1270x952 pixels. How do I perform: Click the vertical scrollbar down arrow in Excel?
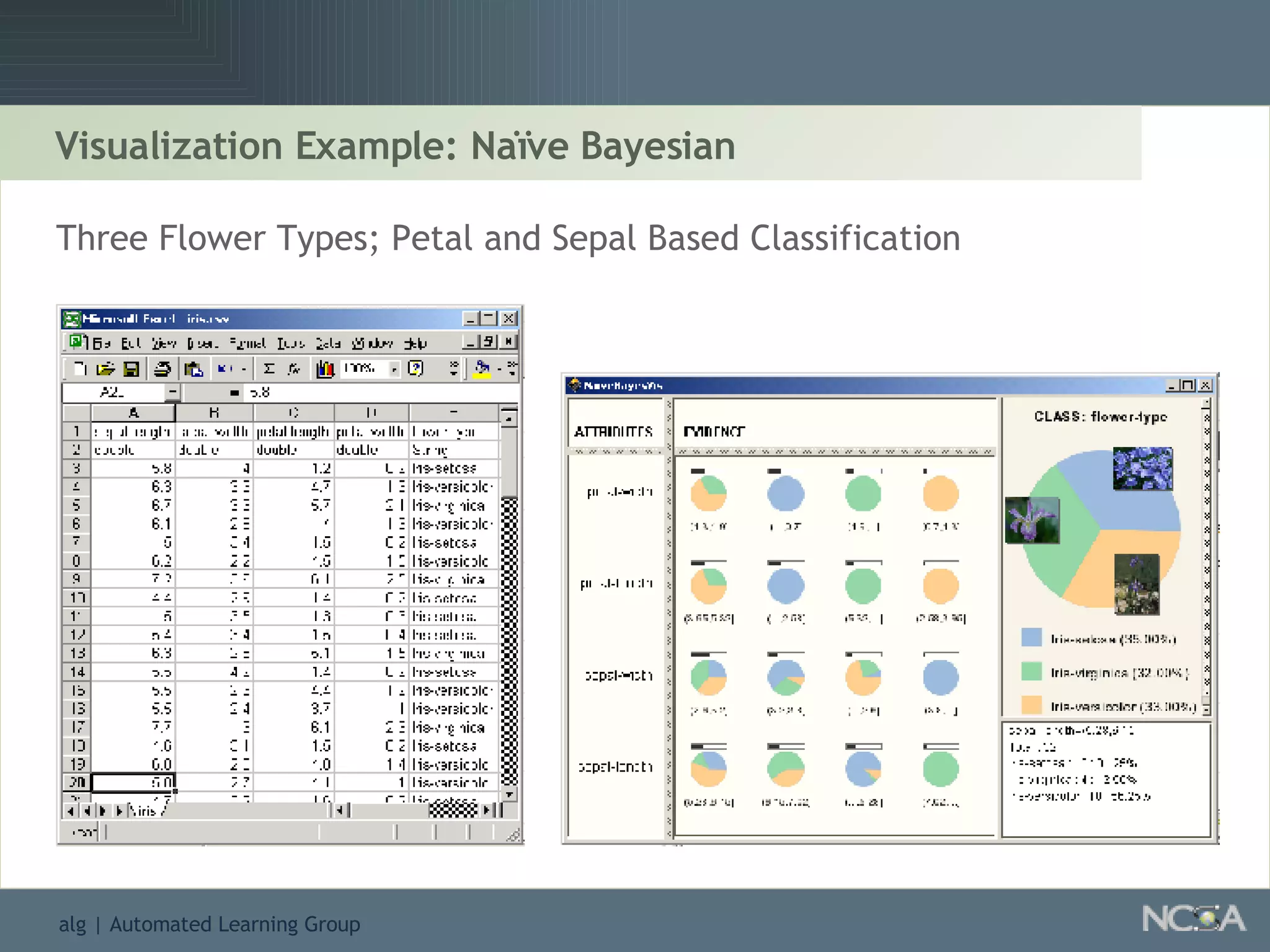click(508, 794)
